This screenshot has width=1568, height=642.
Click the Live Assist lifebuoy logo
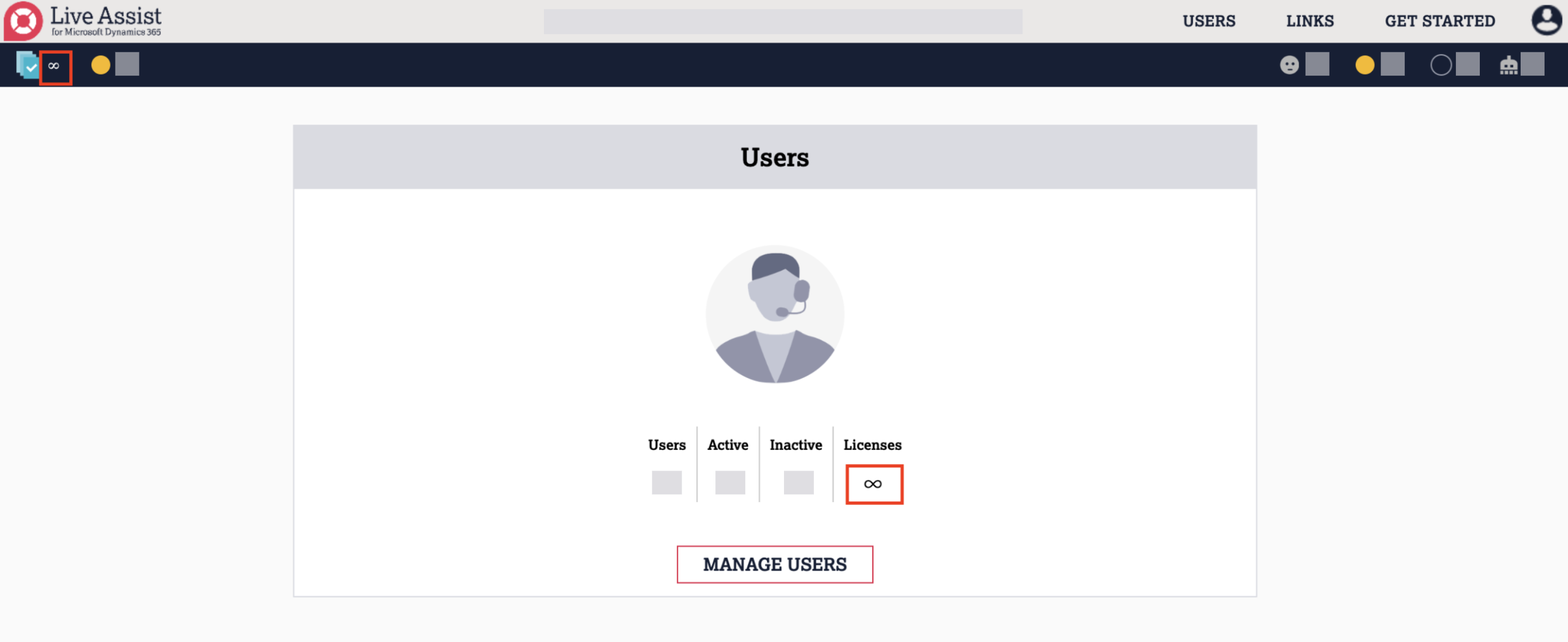(23, 21)
